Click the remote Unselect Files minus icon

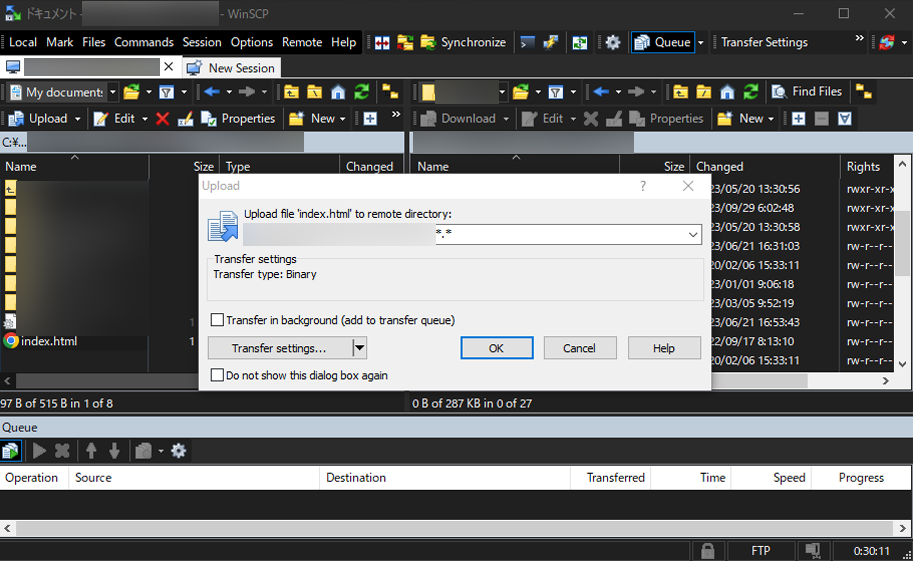tap(822, 119)
